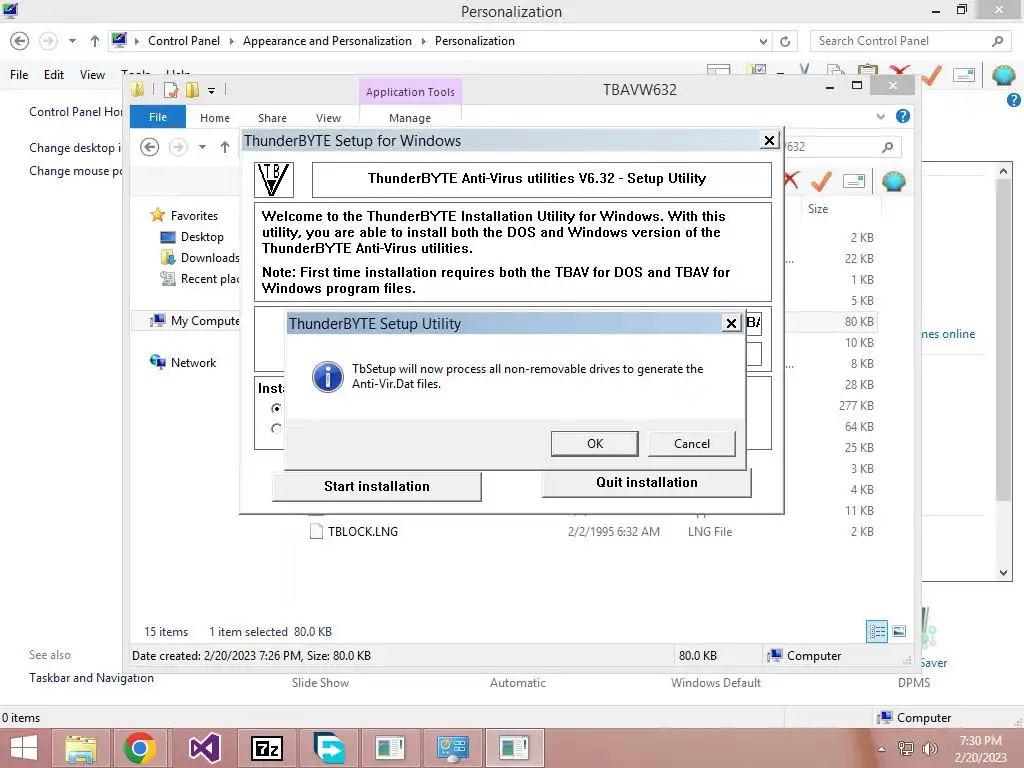Click the properties card icon in Personalization toolbar
This screenshot has height=768, width=1024.
964,75
